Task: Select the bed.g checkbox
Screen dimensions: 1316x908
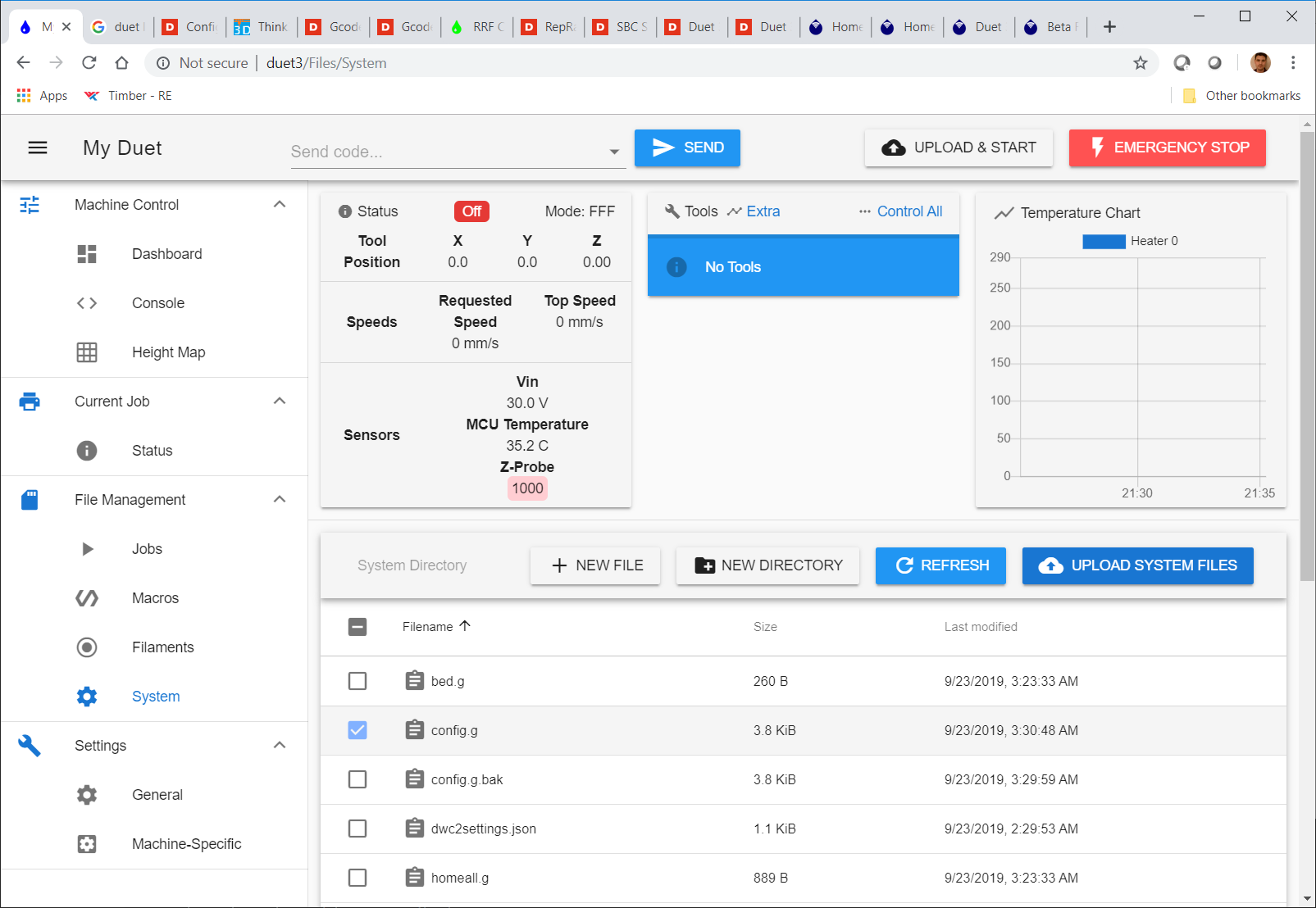Action: tap(357, 681)
